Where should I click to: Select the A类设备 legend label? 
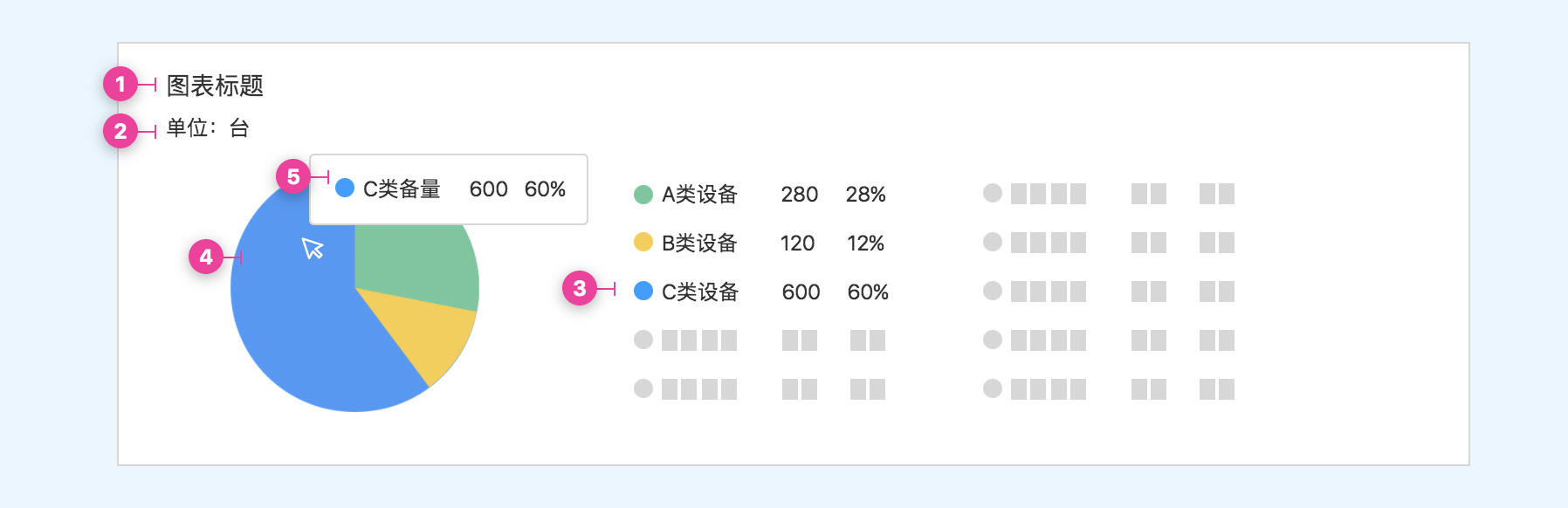(x=699, y=195)
